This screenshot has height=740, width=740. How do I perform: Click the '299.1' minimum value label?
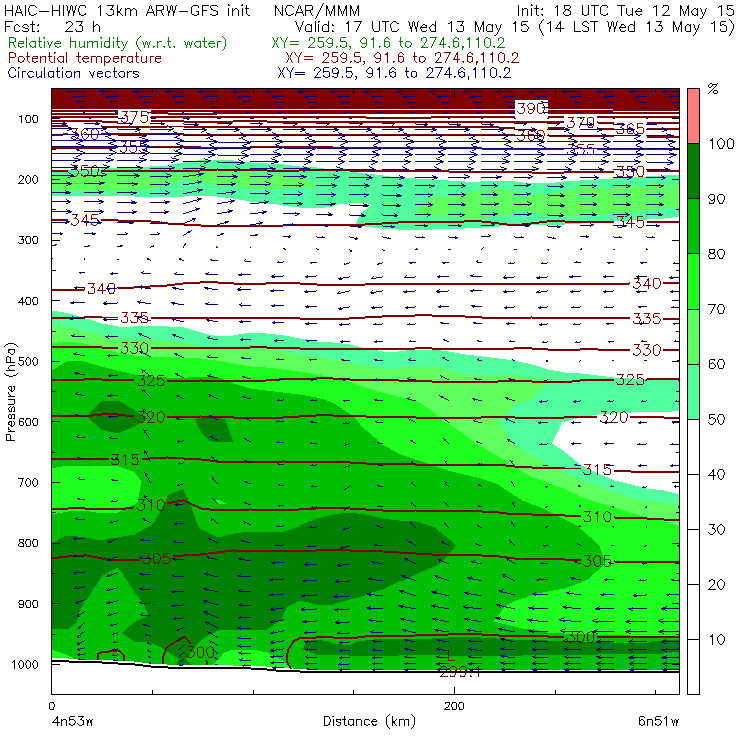[460, 672]
